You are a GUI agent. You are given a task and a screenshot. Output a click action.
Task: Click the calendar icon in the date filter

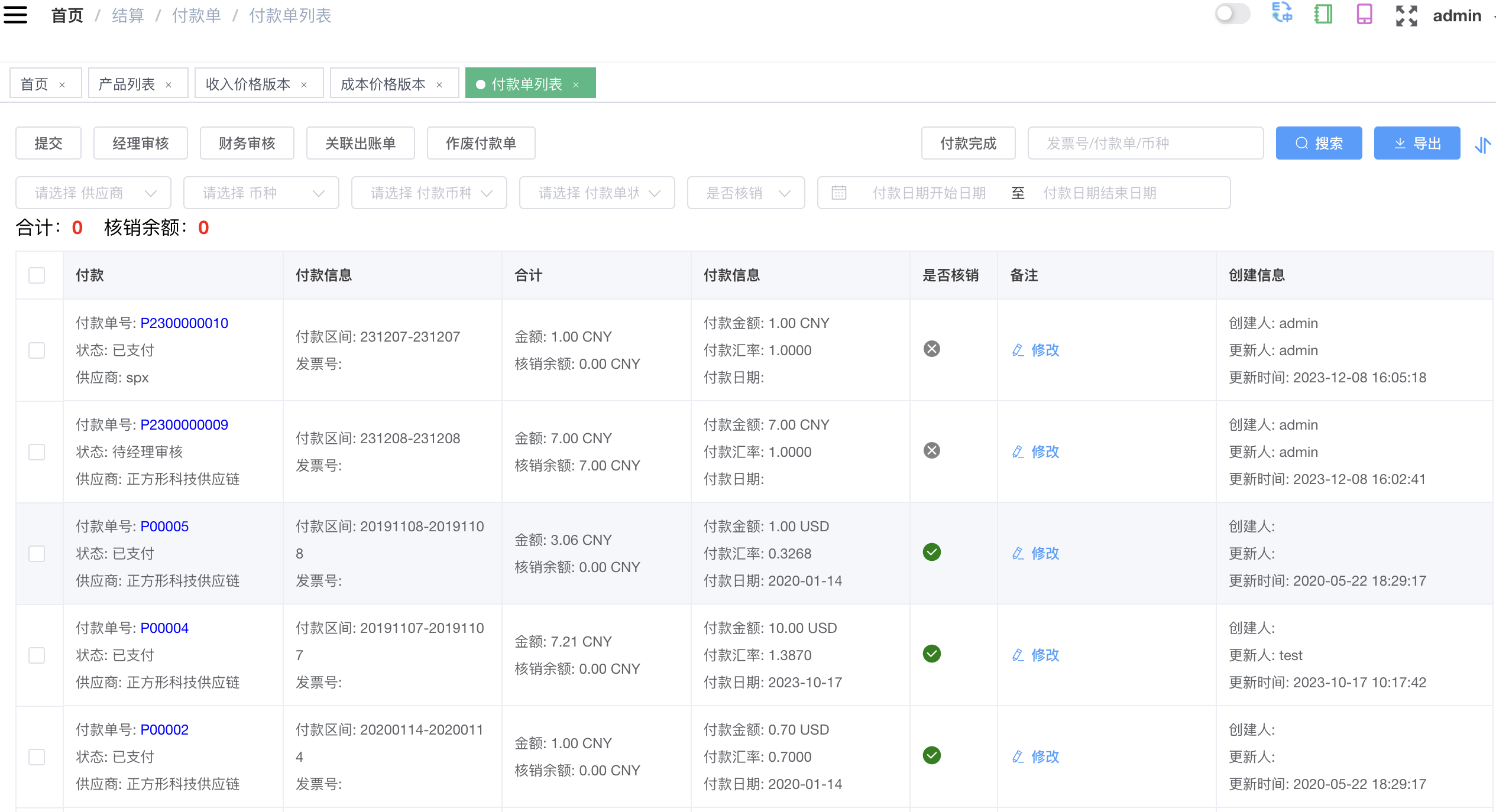(x=839, y=193)
